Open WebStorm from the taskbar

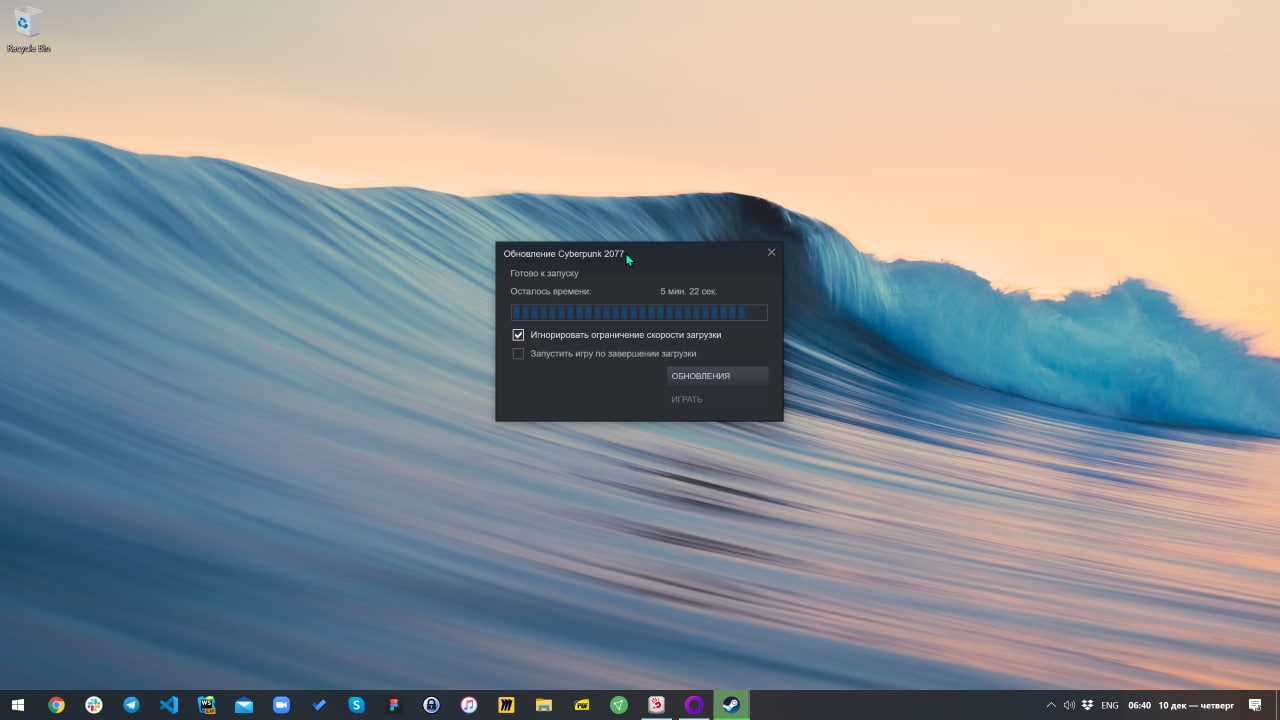click(x=206, y=705)
